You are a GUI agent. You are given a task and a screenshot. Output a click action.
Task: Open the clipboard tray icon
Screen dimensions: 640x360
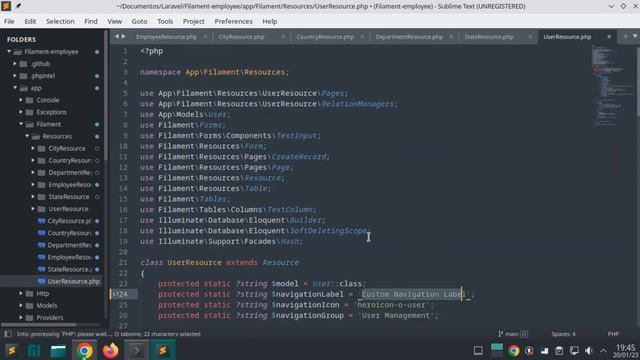click(x=559, y=351)
